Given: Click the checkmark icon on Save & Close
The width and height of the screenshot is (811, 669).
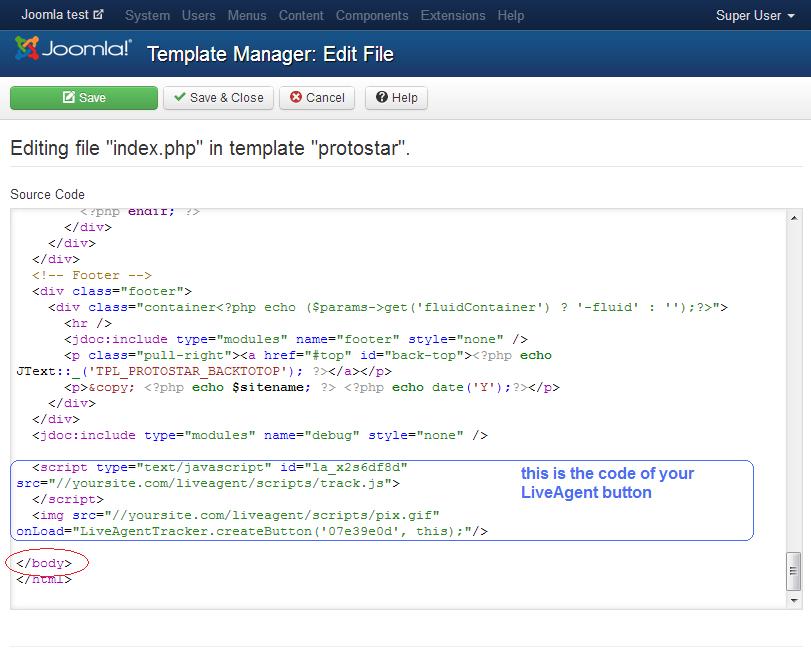Looking at the screenshot, I should (180, 98).
